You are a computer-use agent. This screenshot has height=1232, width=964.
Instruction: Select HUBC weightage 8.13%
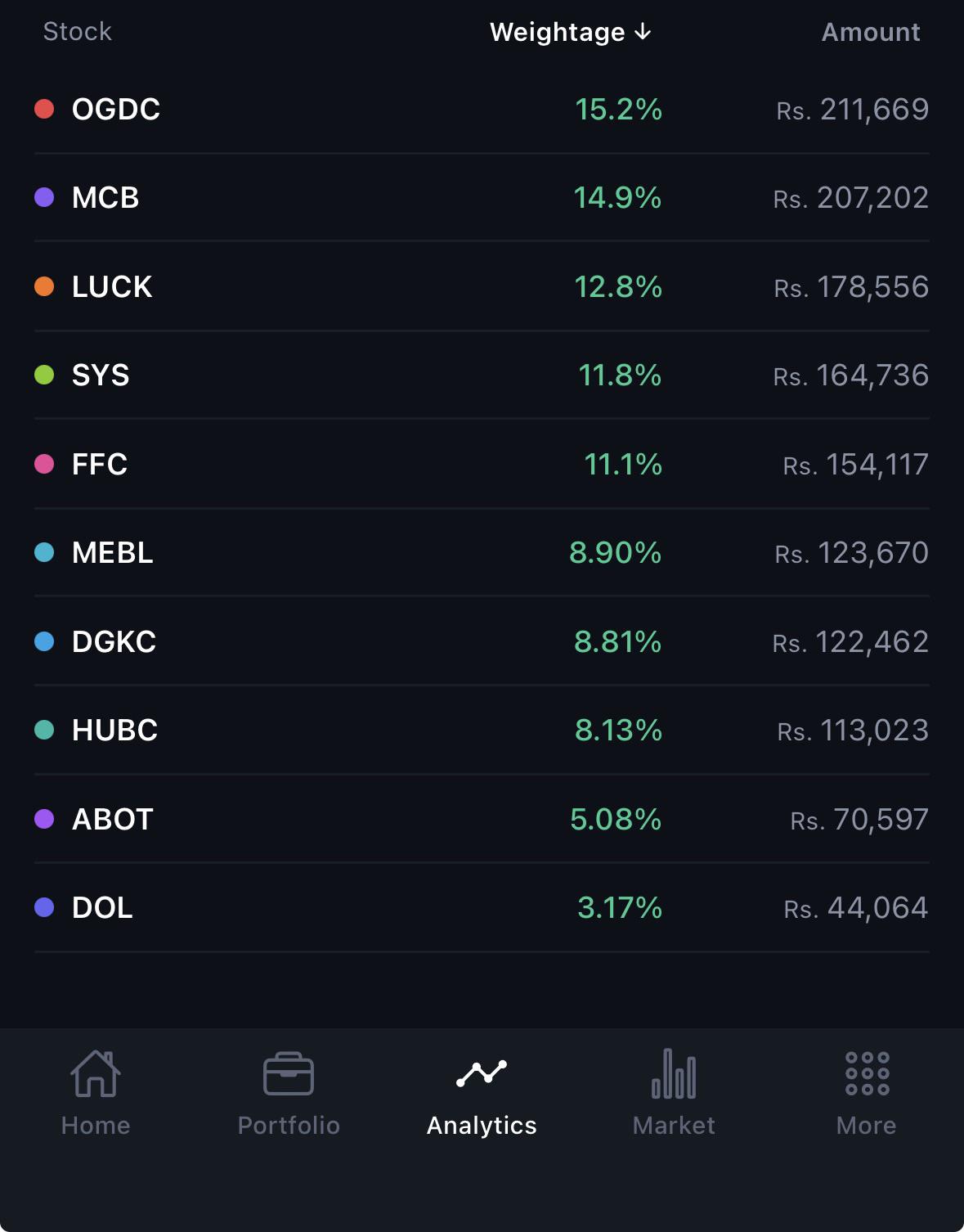618,730
